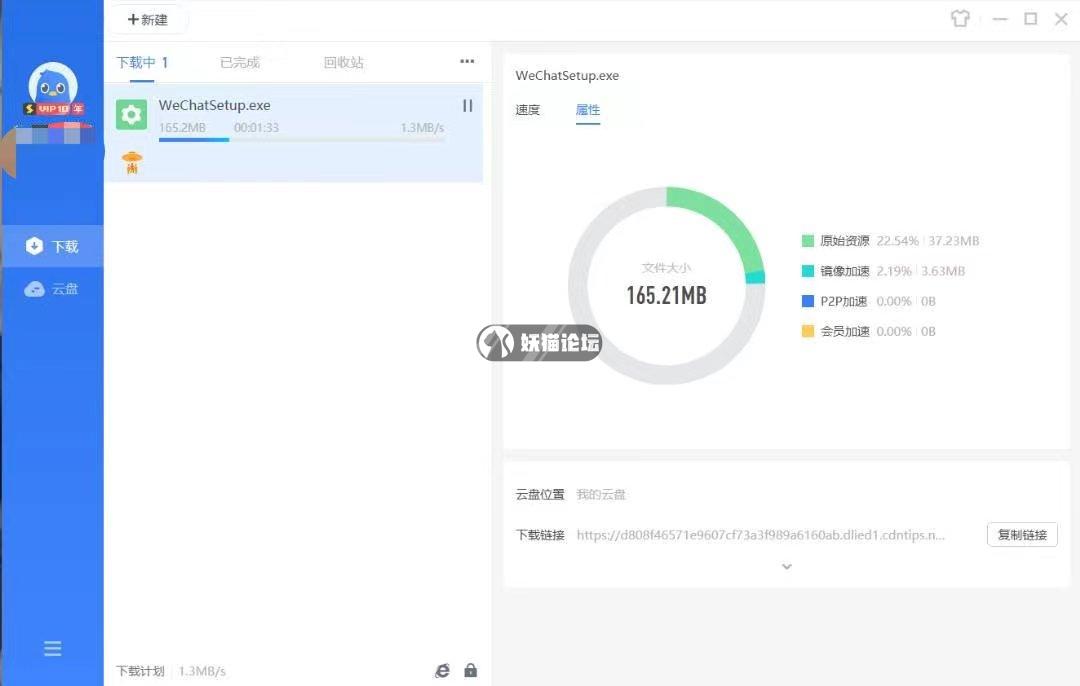Click the 下载 shield icon in the sidebar
Image resolution: width=1080 pixels, height=686 pixels.
pos(34,246)
